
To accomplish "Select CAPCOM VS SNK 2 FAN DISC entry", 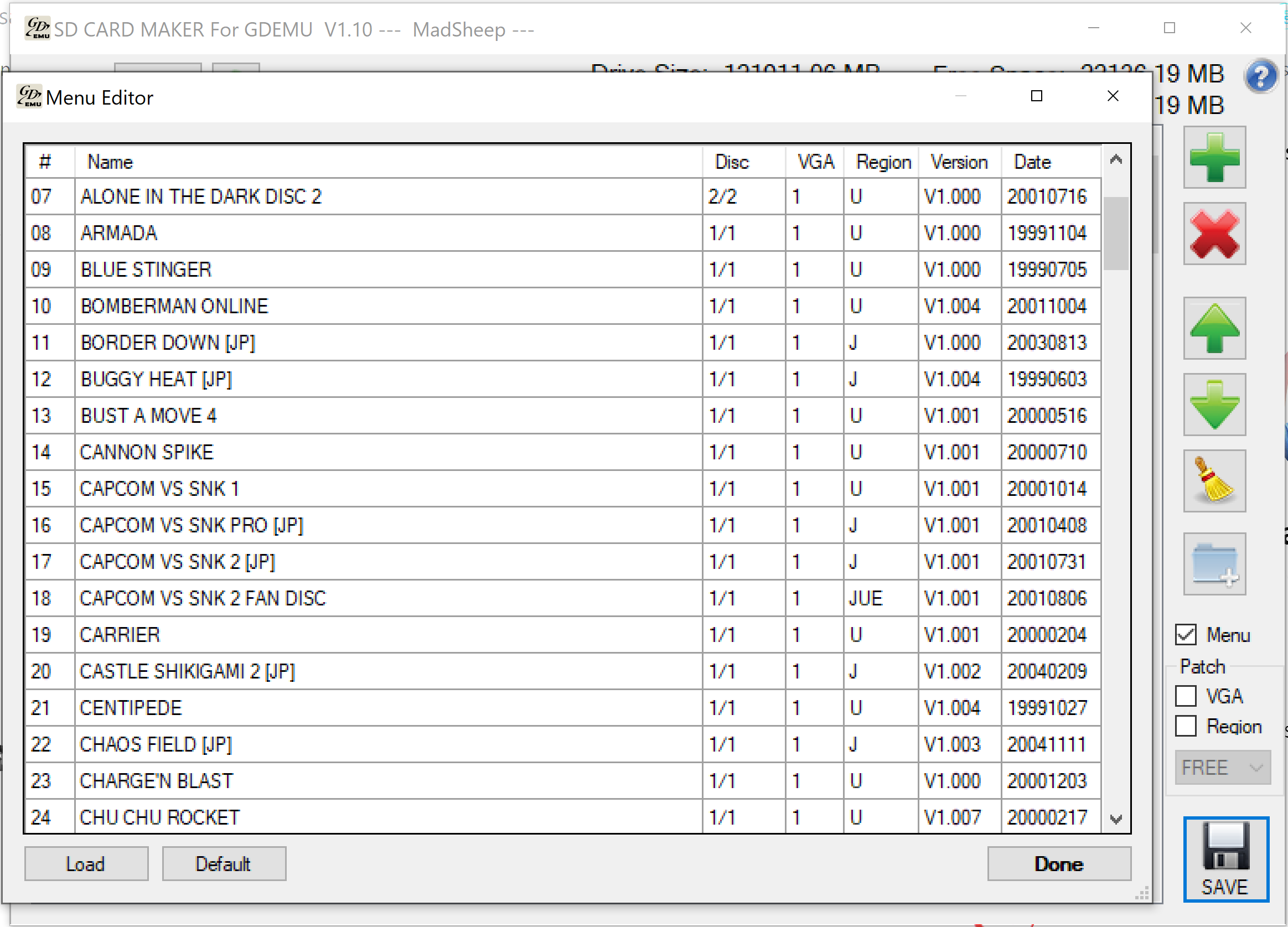I will 563,598.
